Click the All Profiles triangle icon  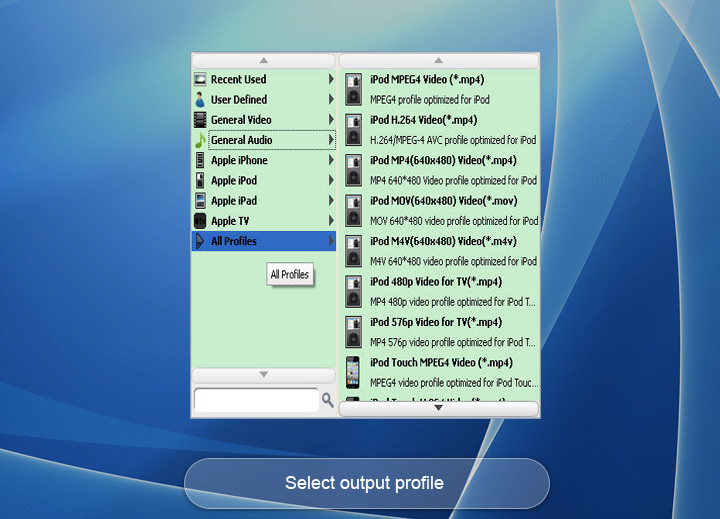tap(200, 241)
